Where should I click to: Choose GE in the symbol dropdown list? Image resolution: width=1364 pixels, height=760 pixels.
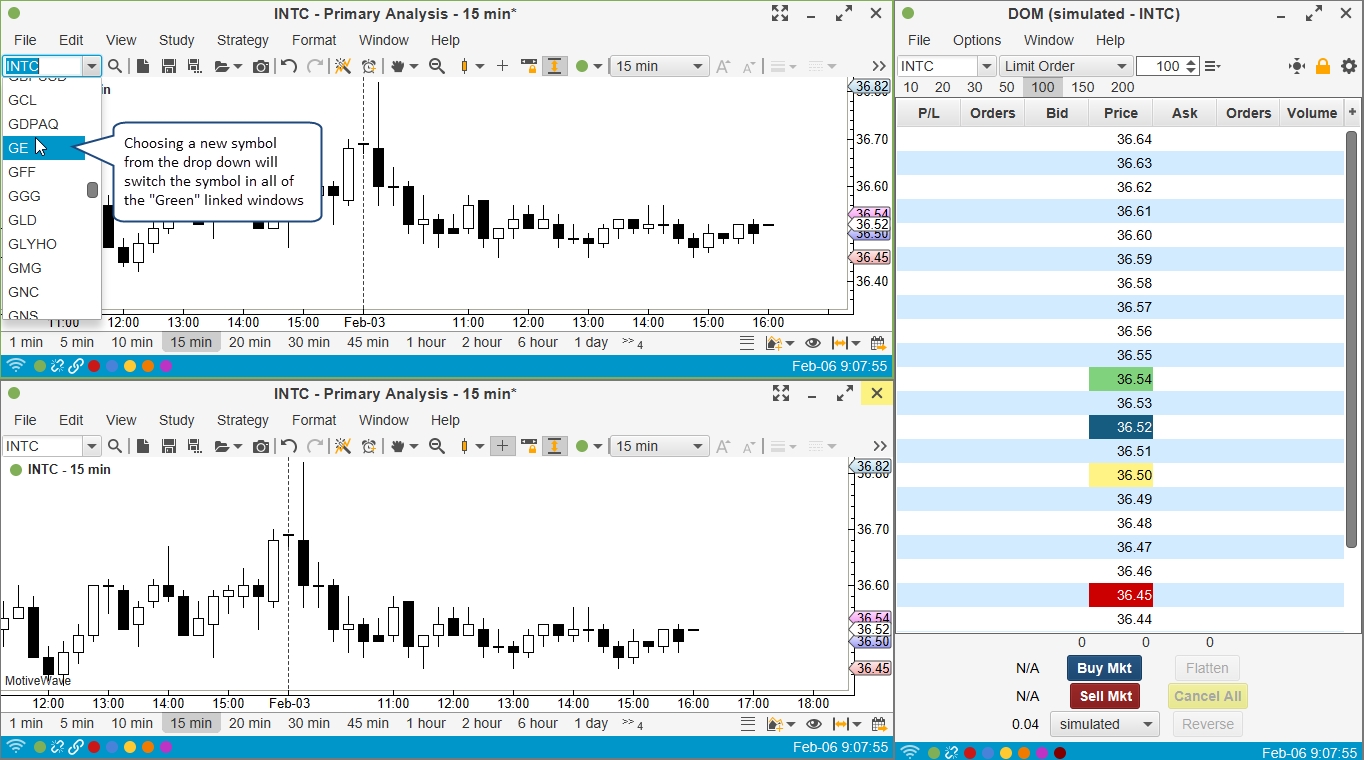[x=44, y=148]
